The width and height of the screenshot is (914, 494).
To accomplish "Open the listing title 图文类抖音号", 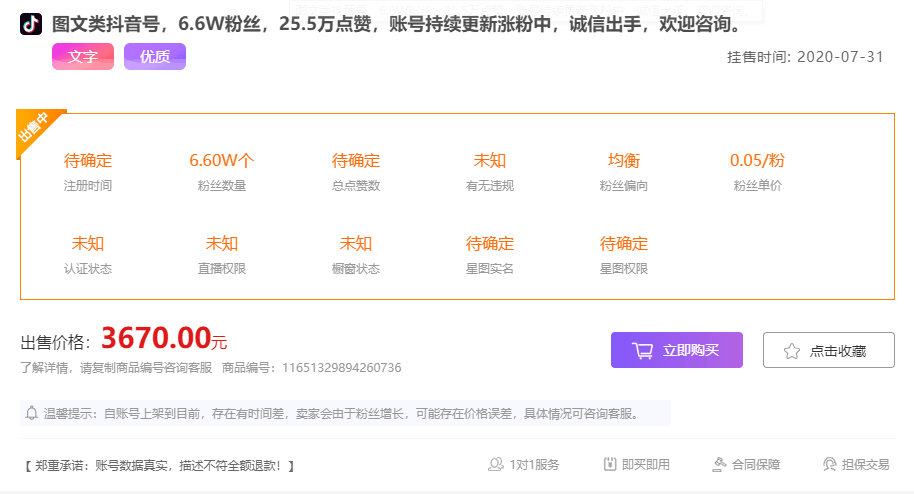I will point(397,24).
